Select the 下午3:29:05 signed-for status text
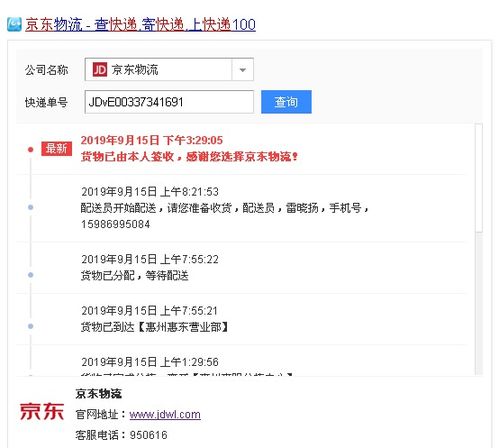The height and width of the screenshot is (448, 499). 152,140
